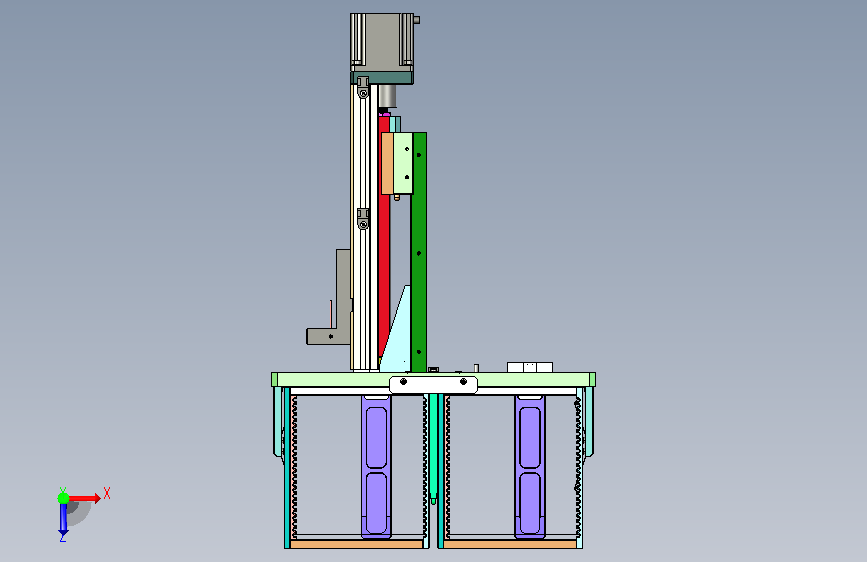Select the lower corner bracket on the column

pyautogui.click(x=363, y=219)
